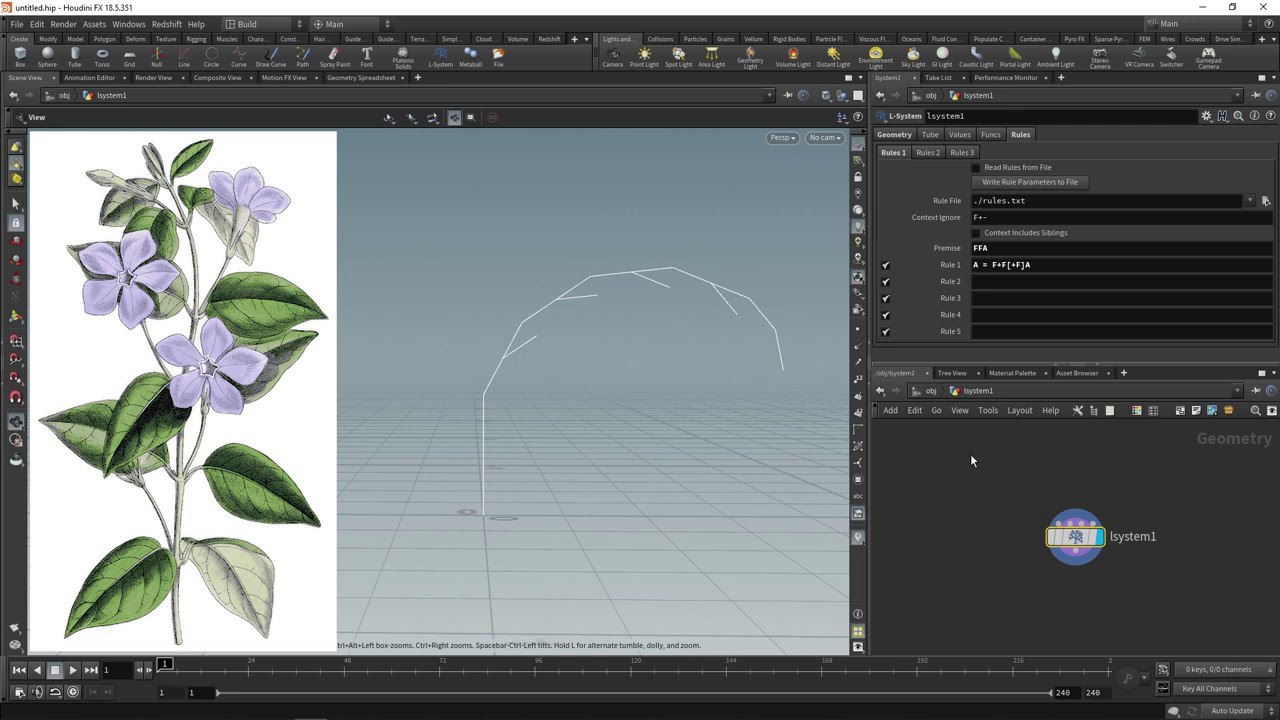Screen dimensions: 1280x720
Task: Open help for the L-System node
Action: [1270, 116]
